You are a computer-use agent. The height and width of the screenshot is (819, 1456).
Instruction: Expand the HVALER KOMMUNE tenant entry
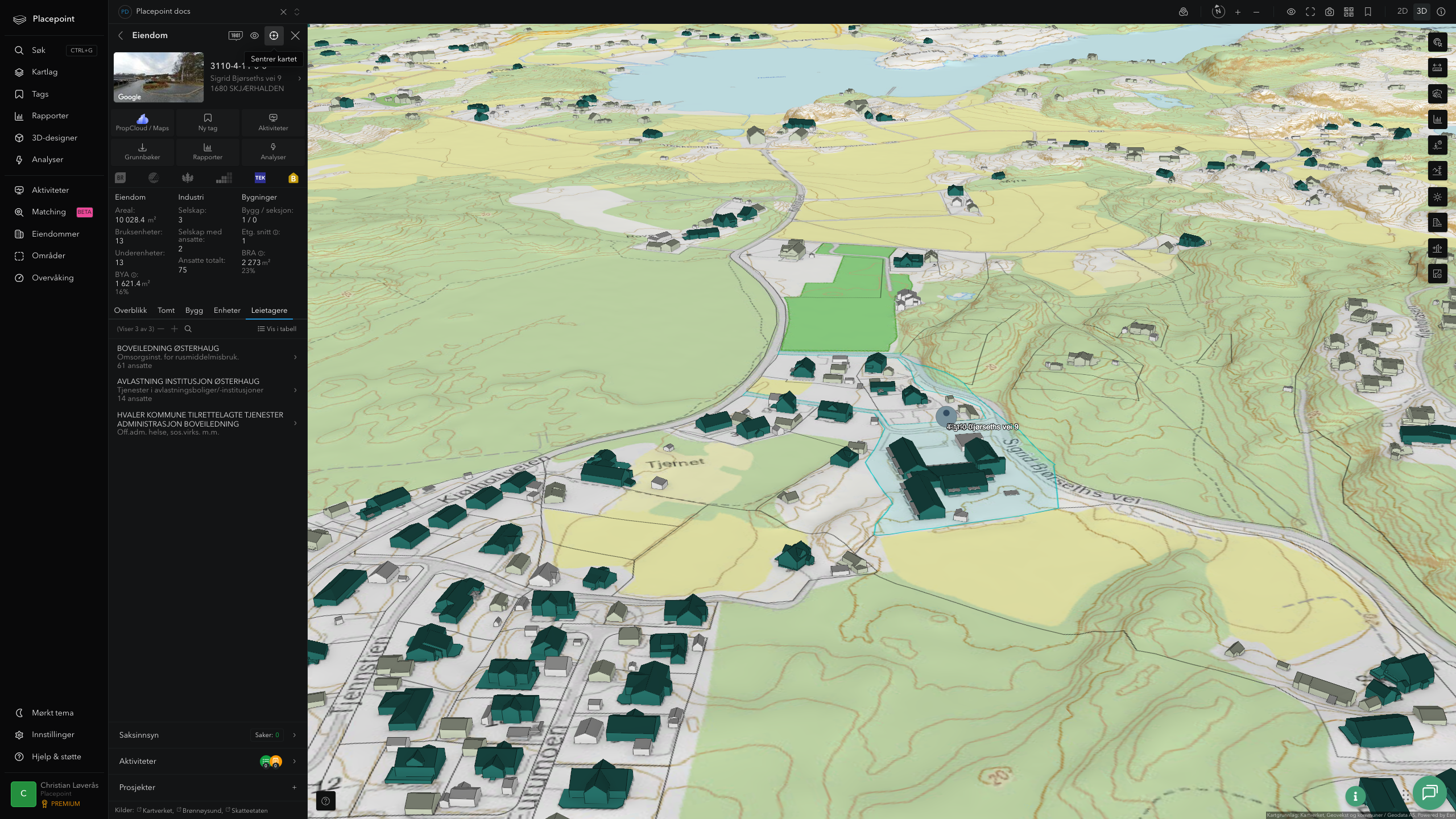pos(208,423)
